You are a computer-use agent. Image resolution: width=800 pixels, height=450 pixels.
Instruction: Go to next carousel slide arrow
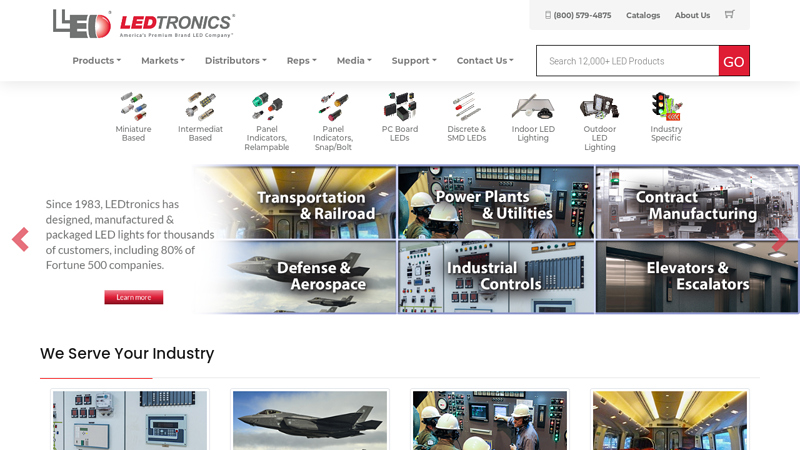(x=780, y=239)
